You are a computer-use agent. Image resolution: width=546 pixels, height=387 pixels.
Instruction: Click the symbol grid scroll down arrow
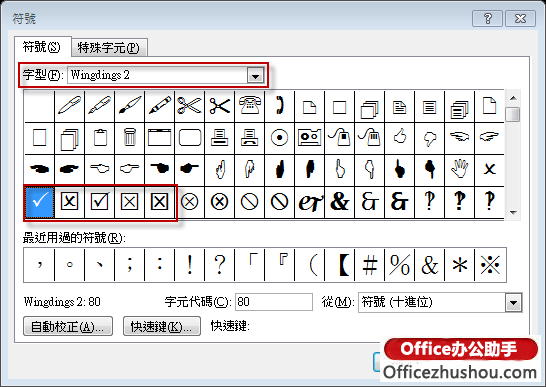(x=513, y=212)
